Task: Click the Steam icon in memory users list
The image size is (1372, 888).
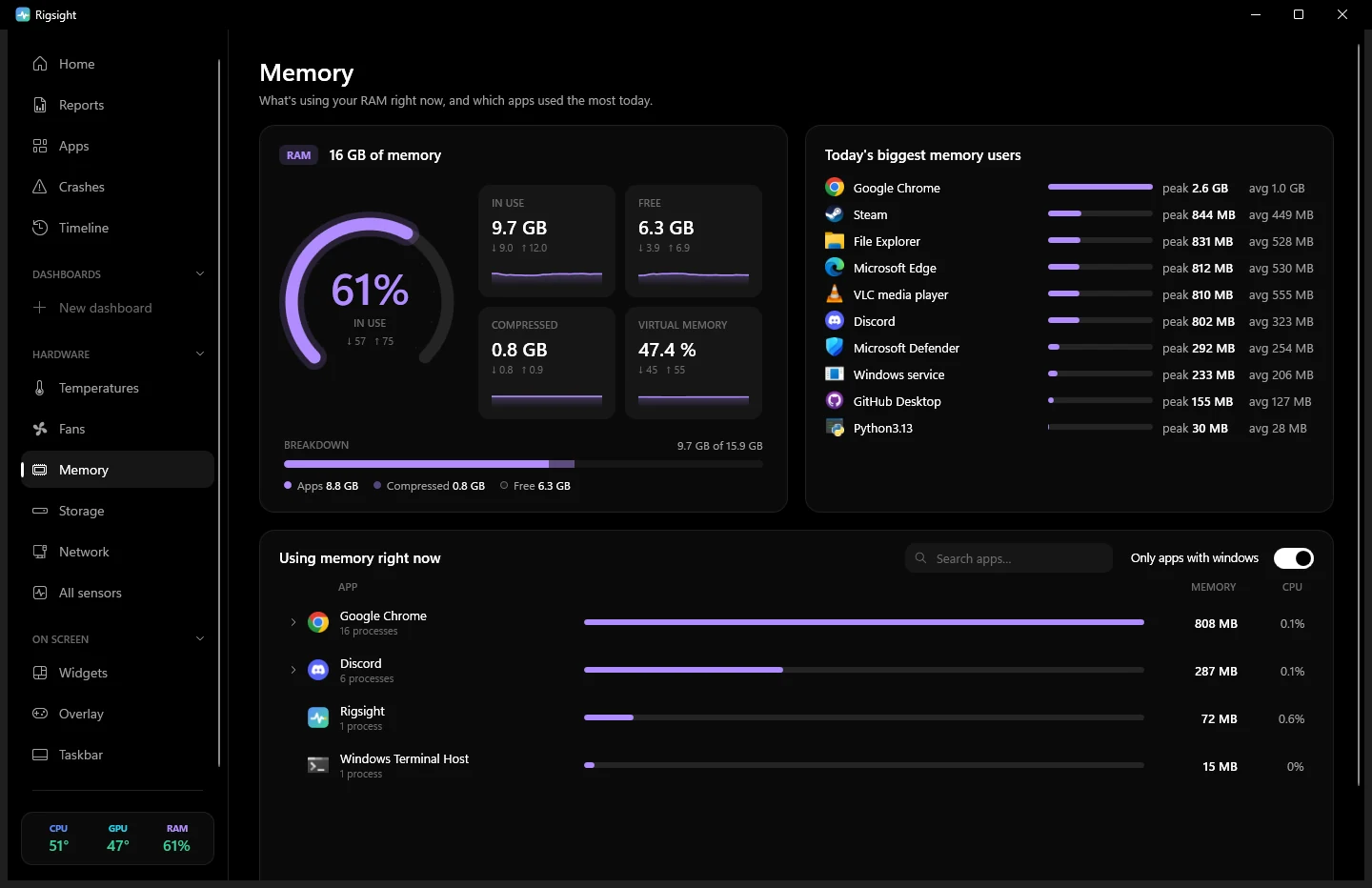Action: coord(835,214)
